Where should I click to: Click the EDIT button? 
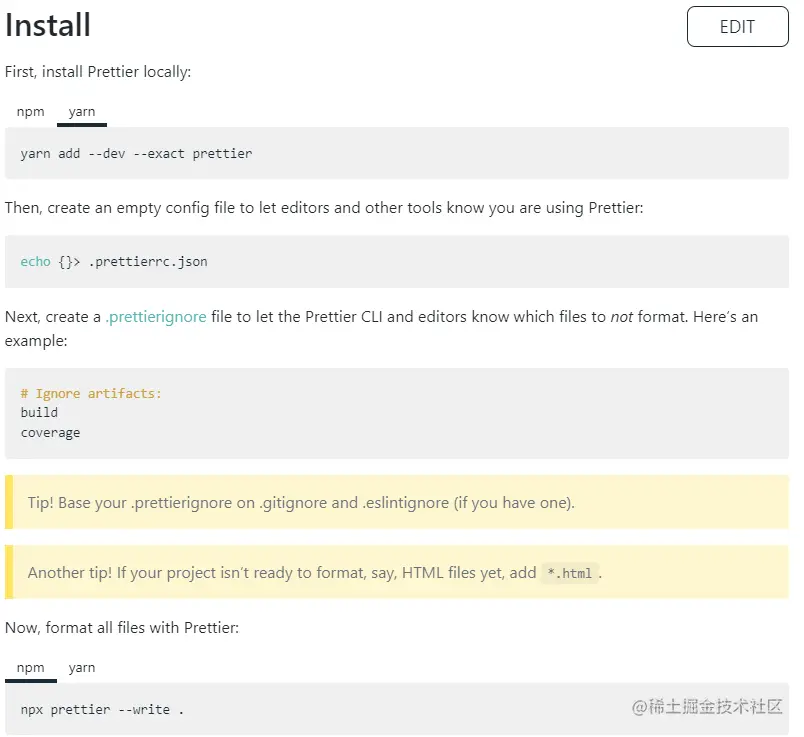tap(737, 27)
